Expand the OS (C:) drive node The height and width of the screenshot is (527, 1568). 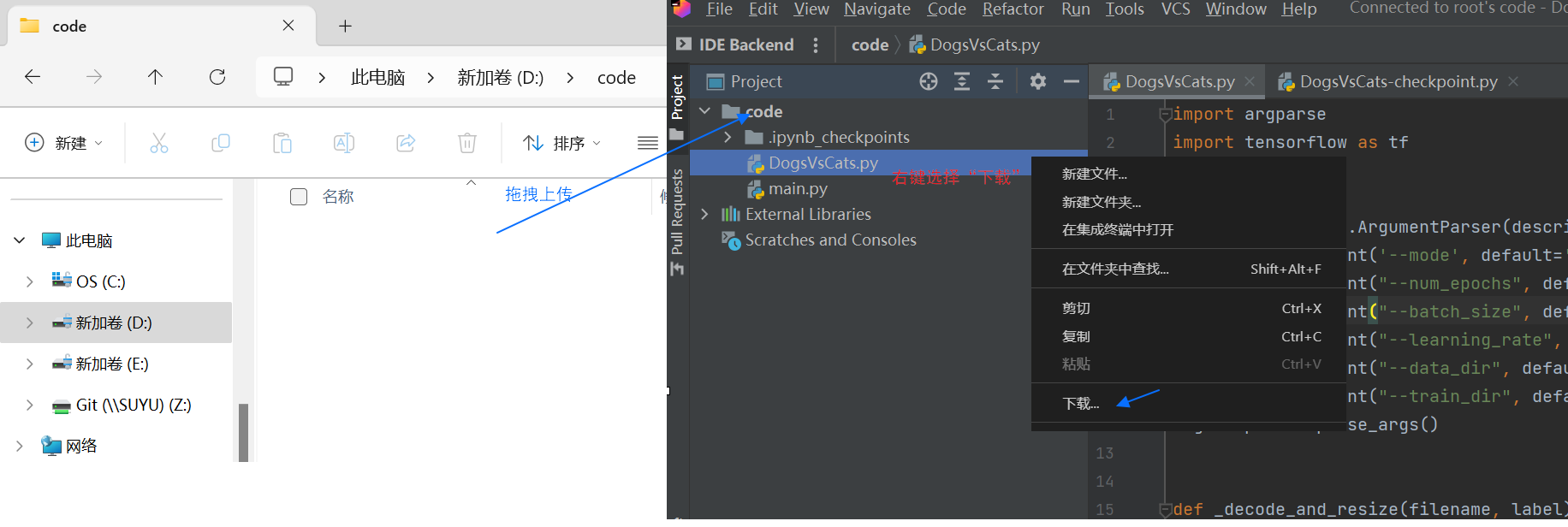pyautogui.click(x=30, y=281)
